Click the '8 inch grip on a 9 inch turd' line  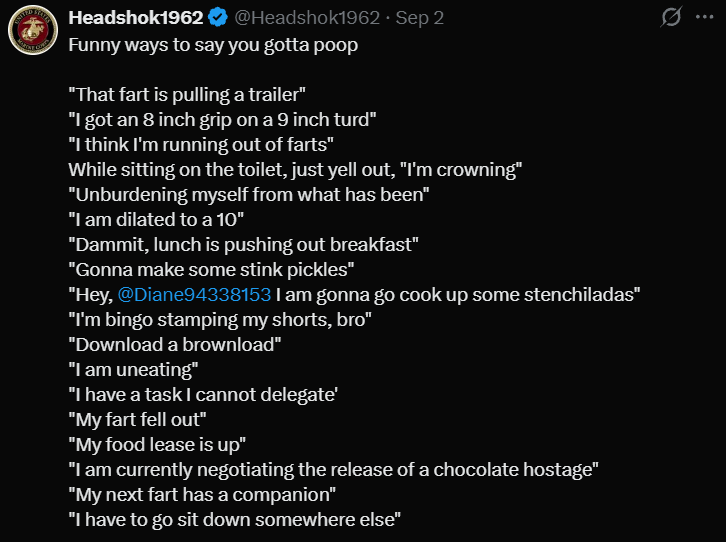[222, 119]
